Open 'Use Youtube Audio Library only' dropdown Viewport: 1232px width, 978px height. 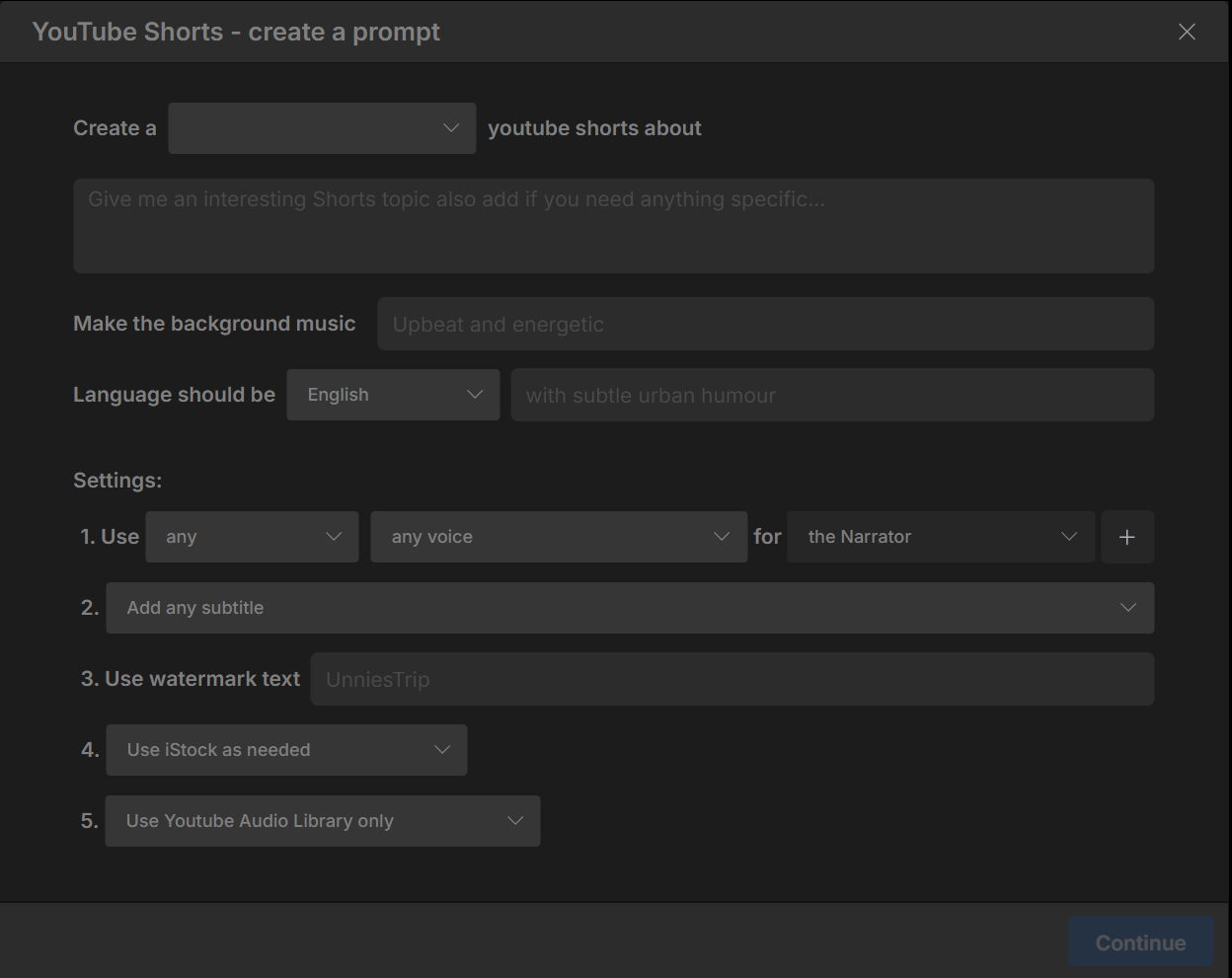pyautogui.click(x=323, y=821)
